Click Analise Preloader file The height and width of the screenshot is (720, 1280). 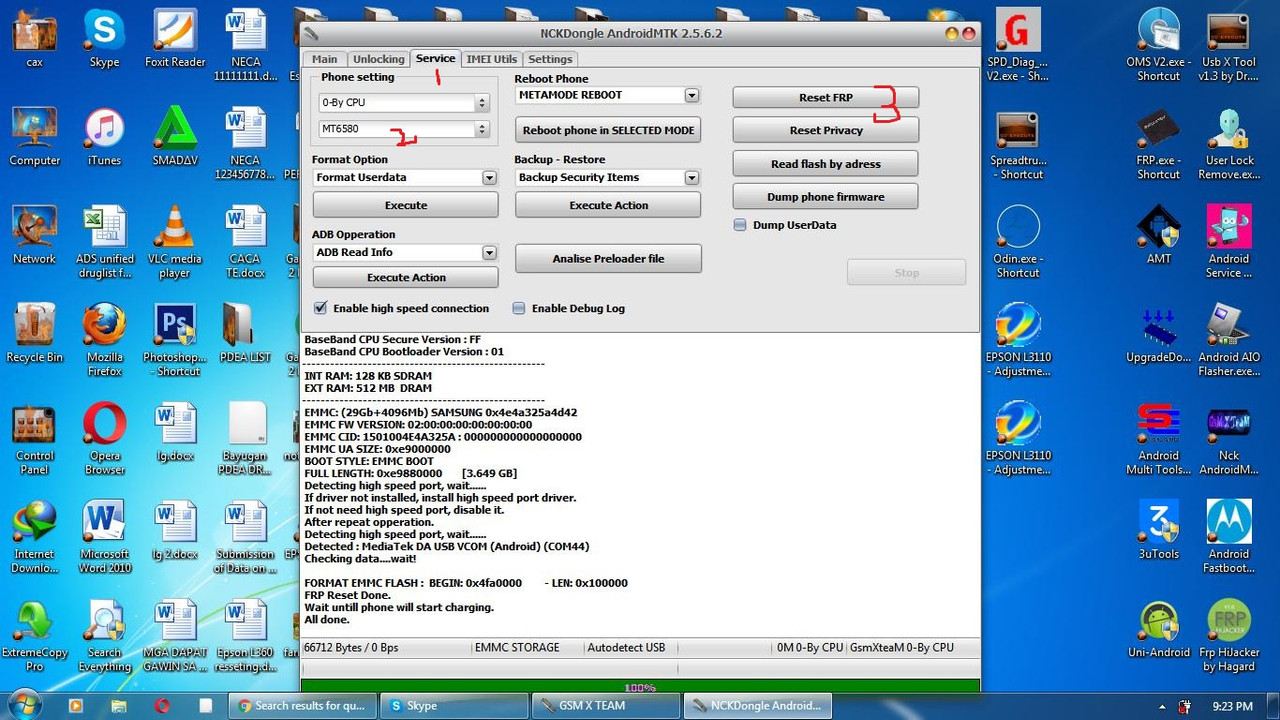click(607, 258)
